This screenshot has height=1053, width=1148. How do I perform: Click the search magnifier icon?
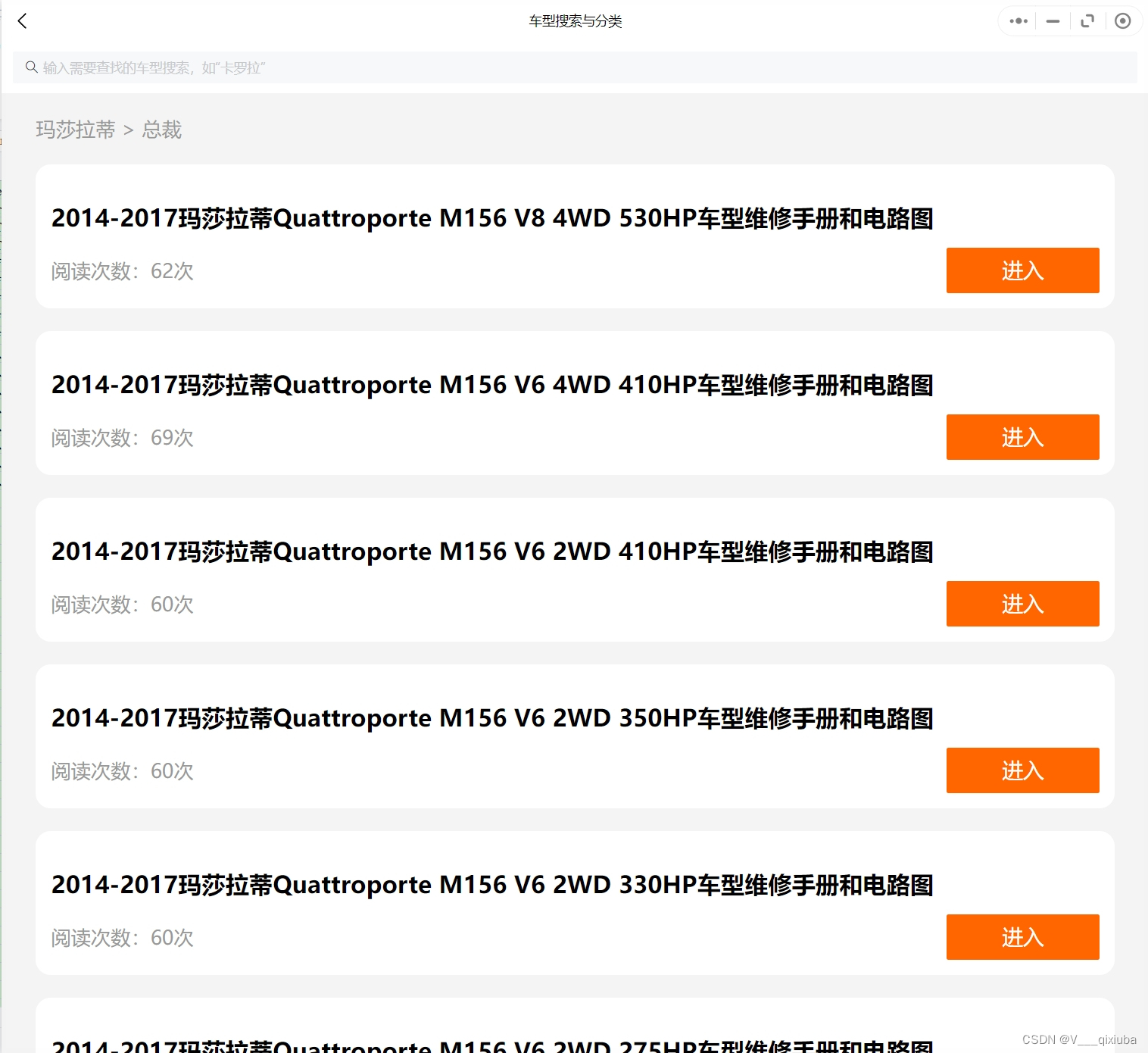point(32,67)
